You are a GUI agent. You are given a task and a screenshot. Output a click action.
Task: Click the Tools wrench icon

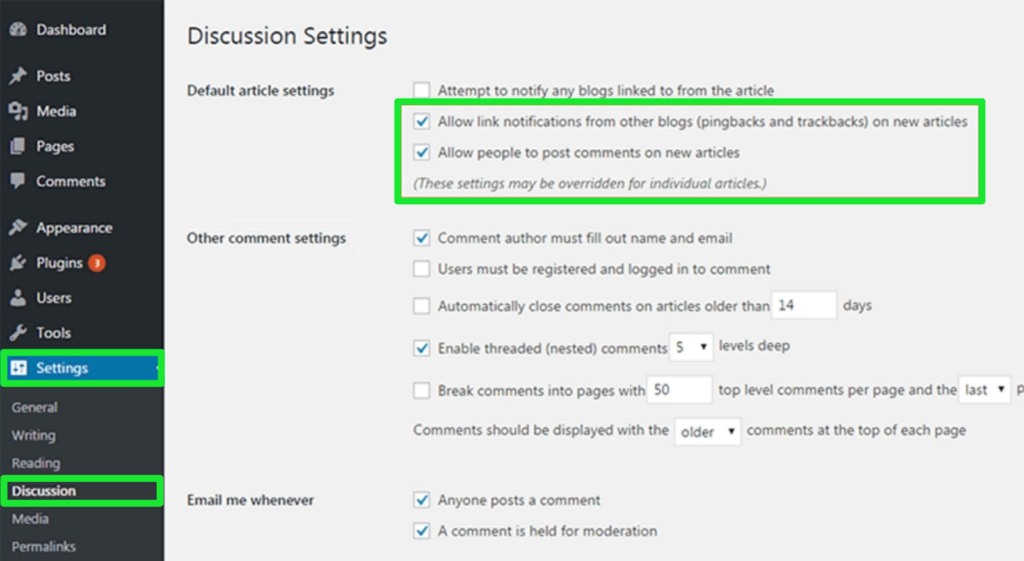[x=17, y=333]
